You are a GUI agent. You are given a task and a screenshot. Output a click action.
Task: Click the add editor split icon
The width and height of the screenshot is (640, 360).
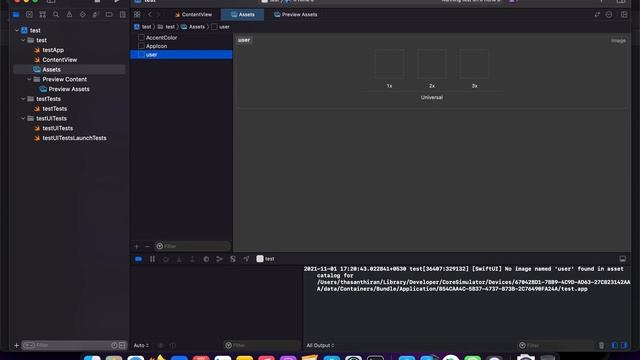[624, 15]
